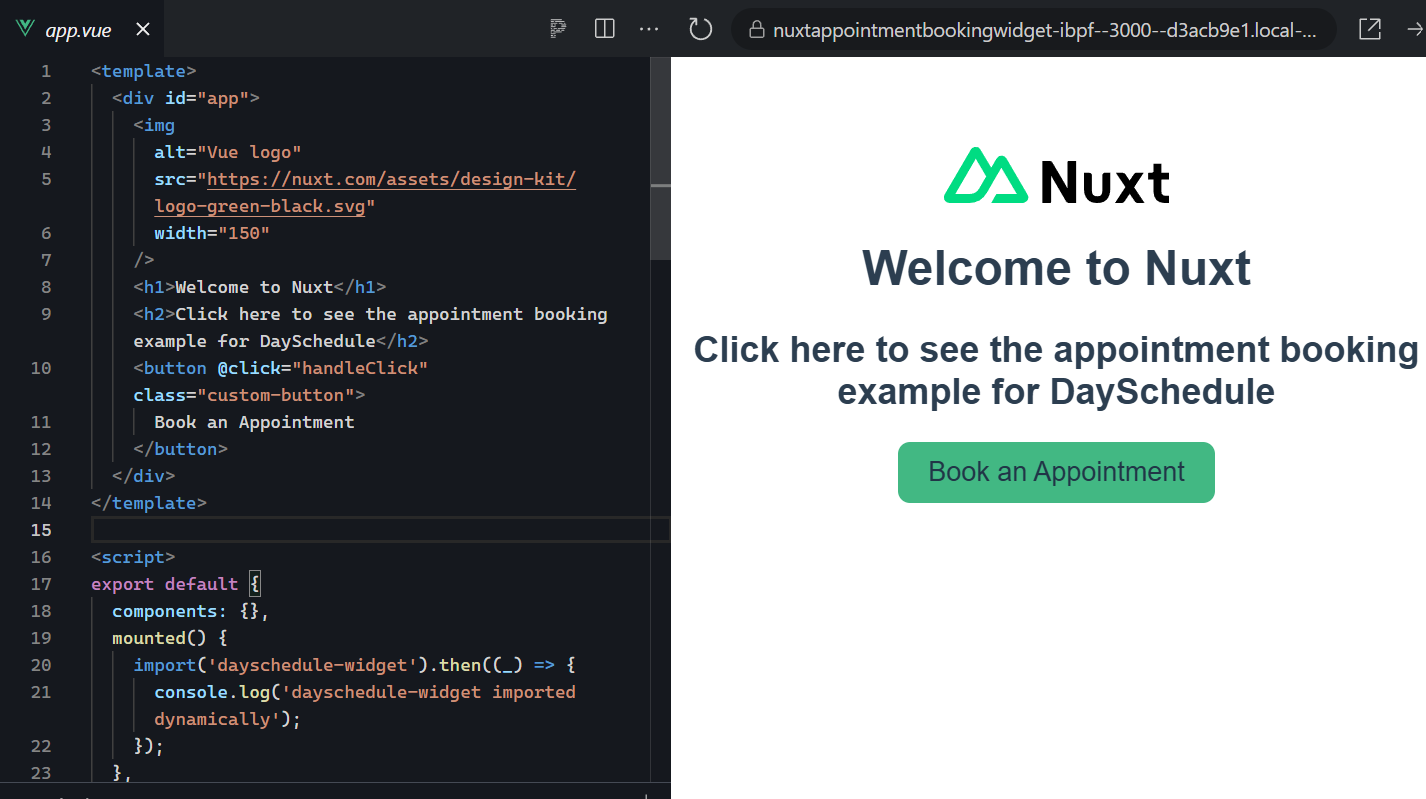Click the components: {} code line
The height and width of the screenshot is (799, 1426).
(x=191, y=611)
